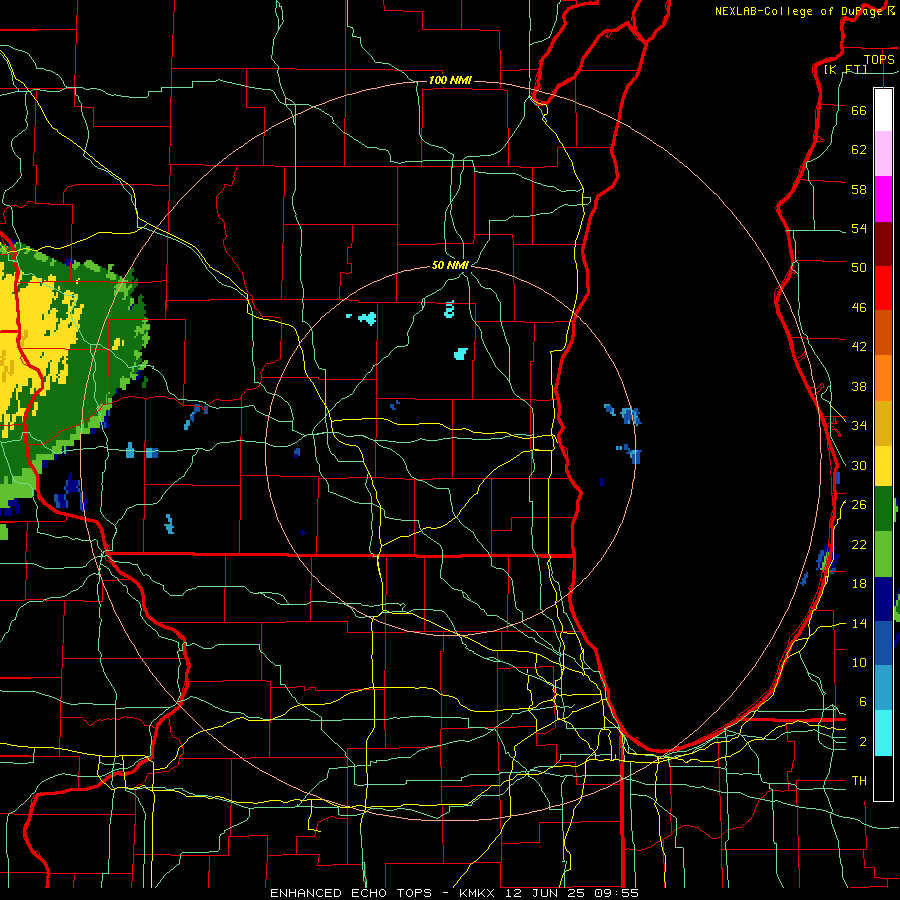900x900 pixels.
Task: Click the dark orange 42 kft legend swatch
Action: coord(883,332)
